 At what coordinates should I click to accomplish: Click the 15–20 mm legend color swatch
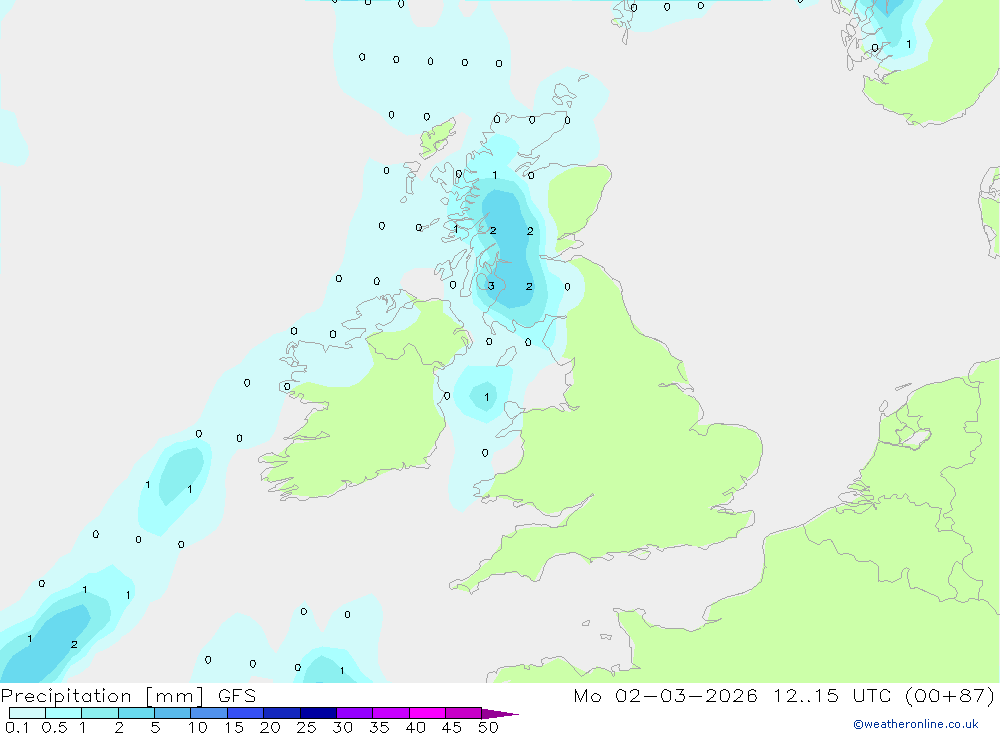pyautogui.click(x=246, y=713)
